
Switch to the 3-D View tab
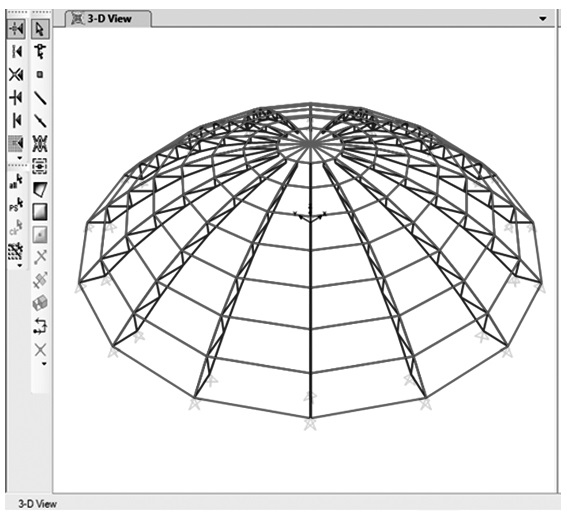(108, 19)
